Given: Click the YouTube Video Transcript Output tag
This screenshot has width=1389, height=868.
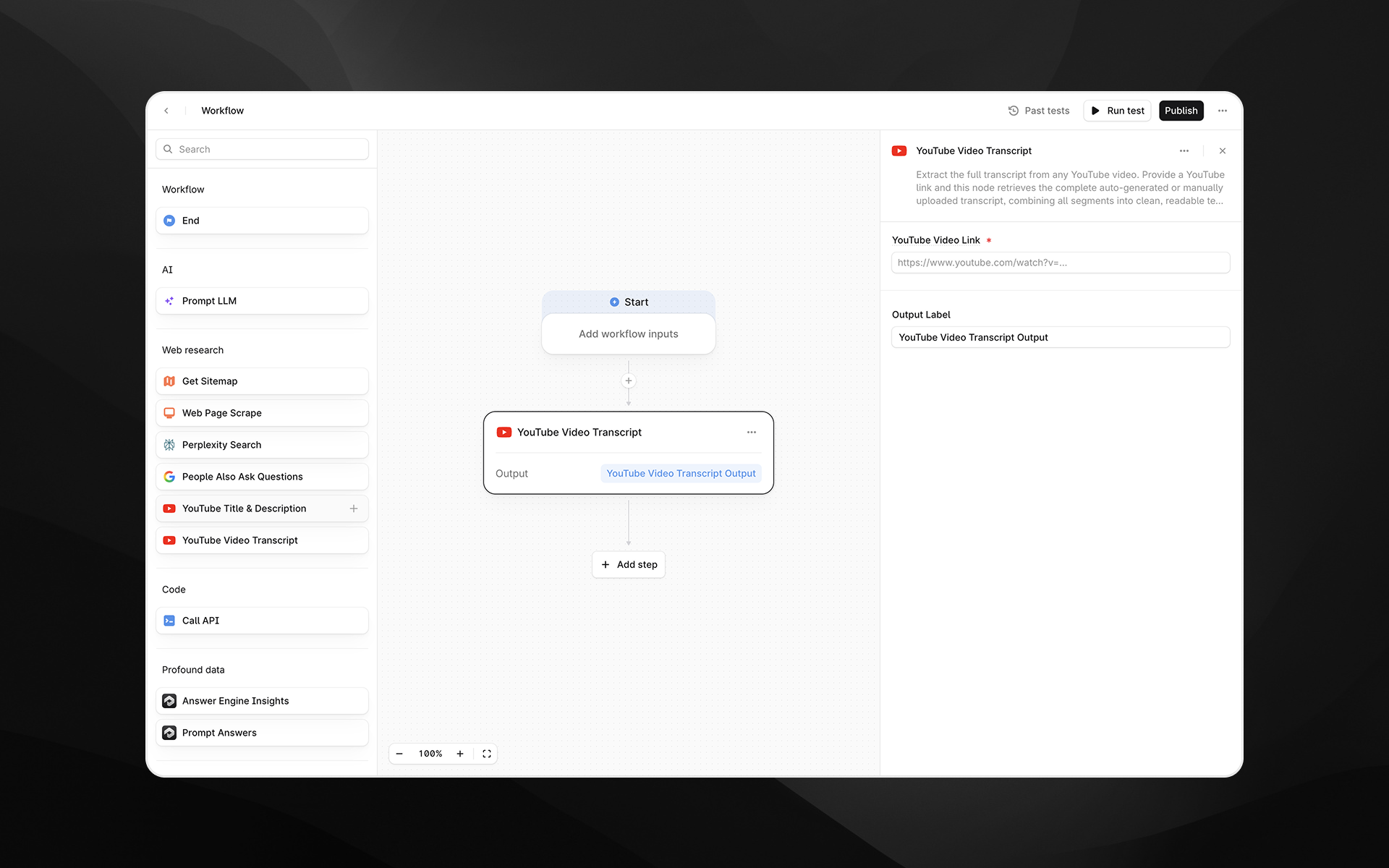Looking at the screenshot, I should (681, 473).
